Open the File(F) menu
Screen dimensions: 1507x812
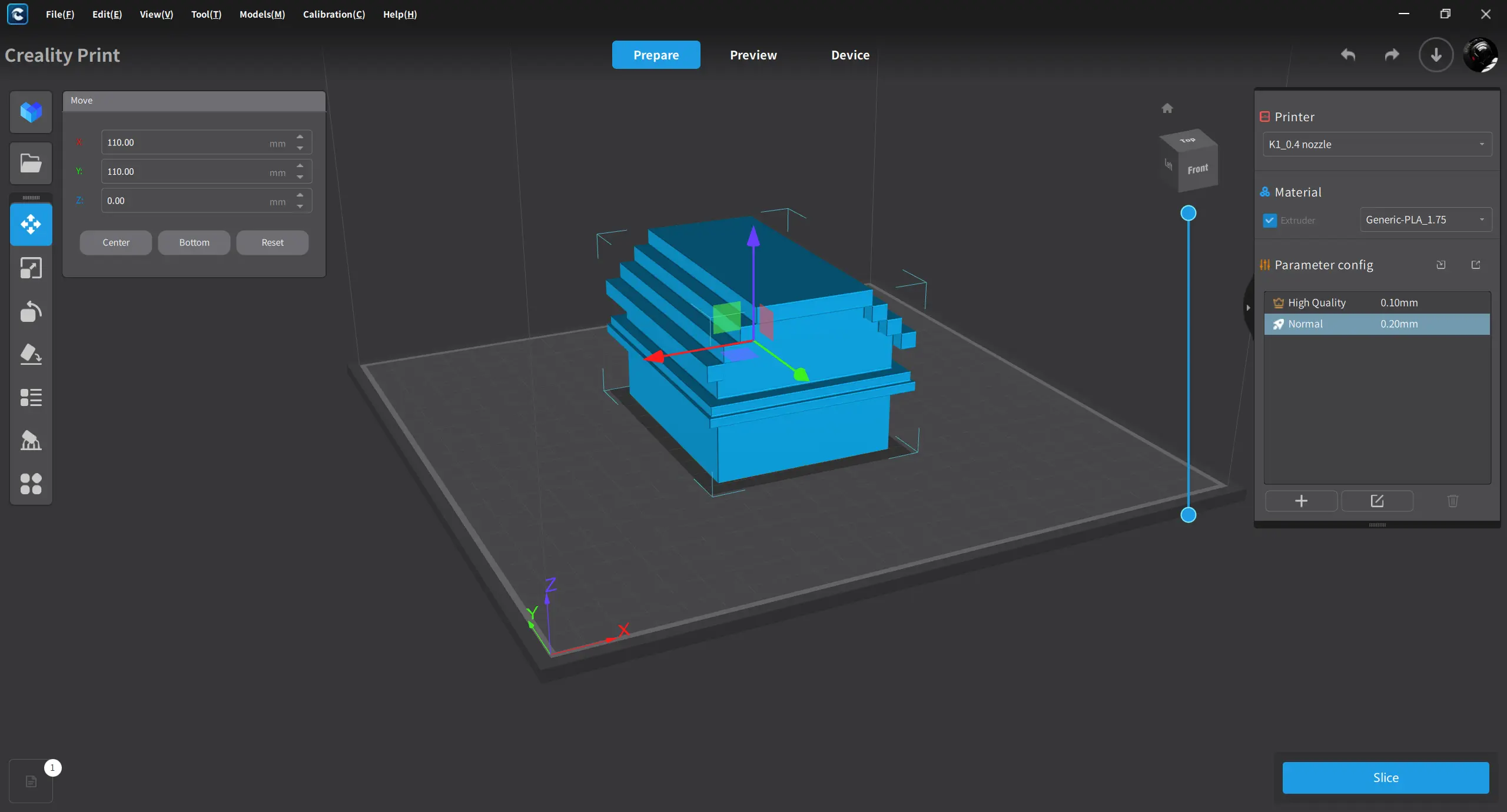60,14
